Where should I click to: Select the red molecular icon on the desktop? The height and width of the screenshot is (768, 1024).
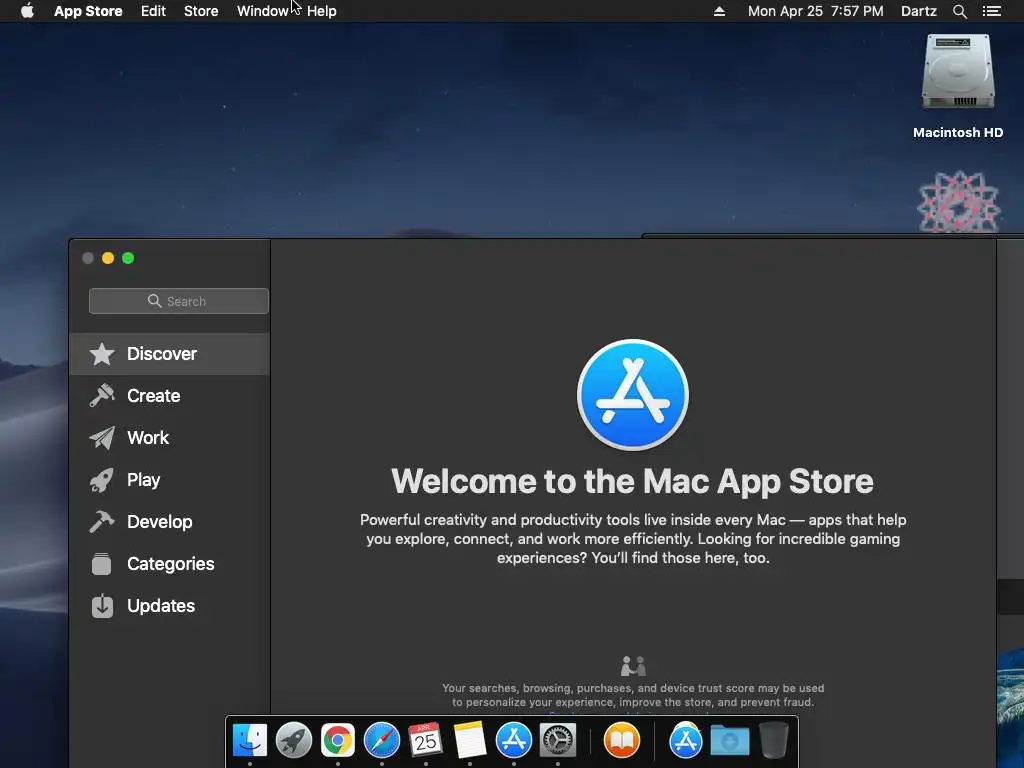click(x=958, y=202)
